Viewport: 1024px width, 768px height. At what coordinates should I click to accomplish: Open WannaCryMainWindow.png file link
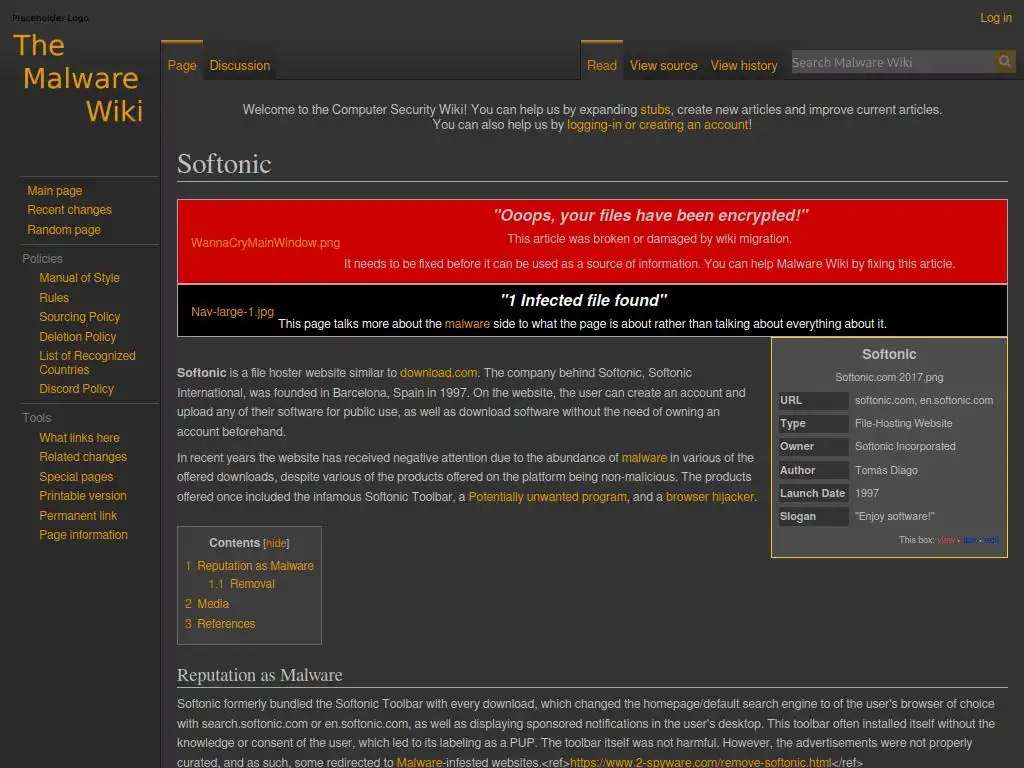(x=265, y=243)
